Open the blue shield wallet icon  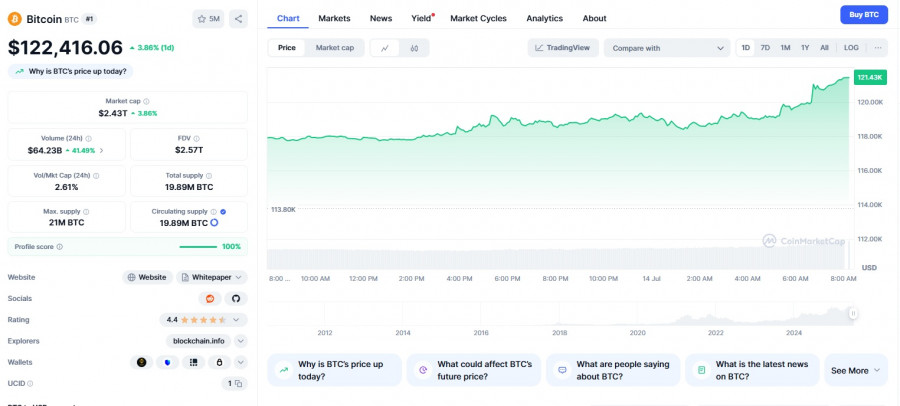(x=167, y=362)
